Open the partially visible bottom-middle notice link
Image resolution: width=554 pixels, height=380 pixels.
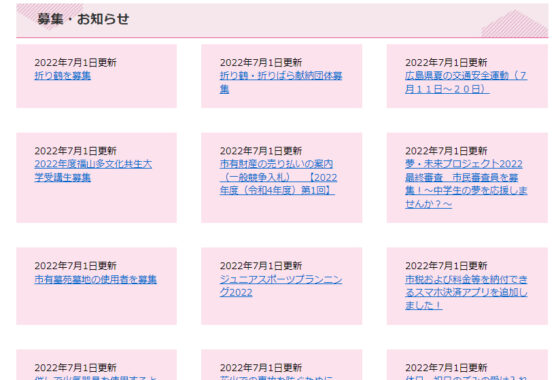[281, 378]
